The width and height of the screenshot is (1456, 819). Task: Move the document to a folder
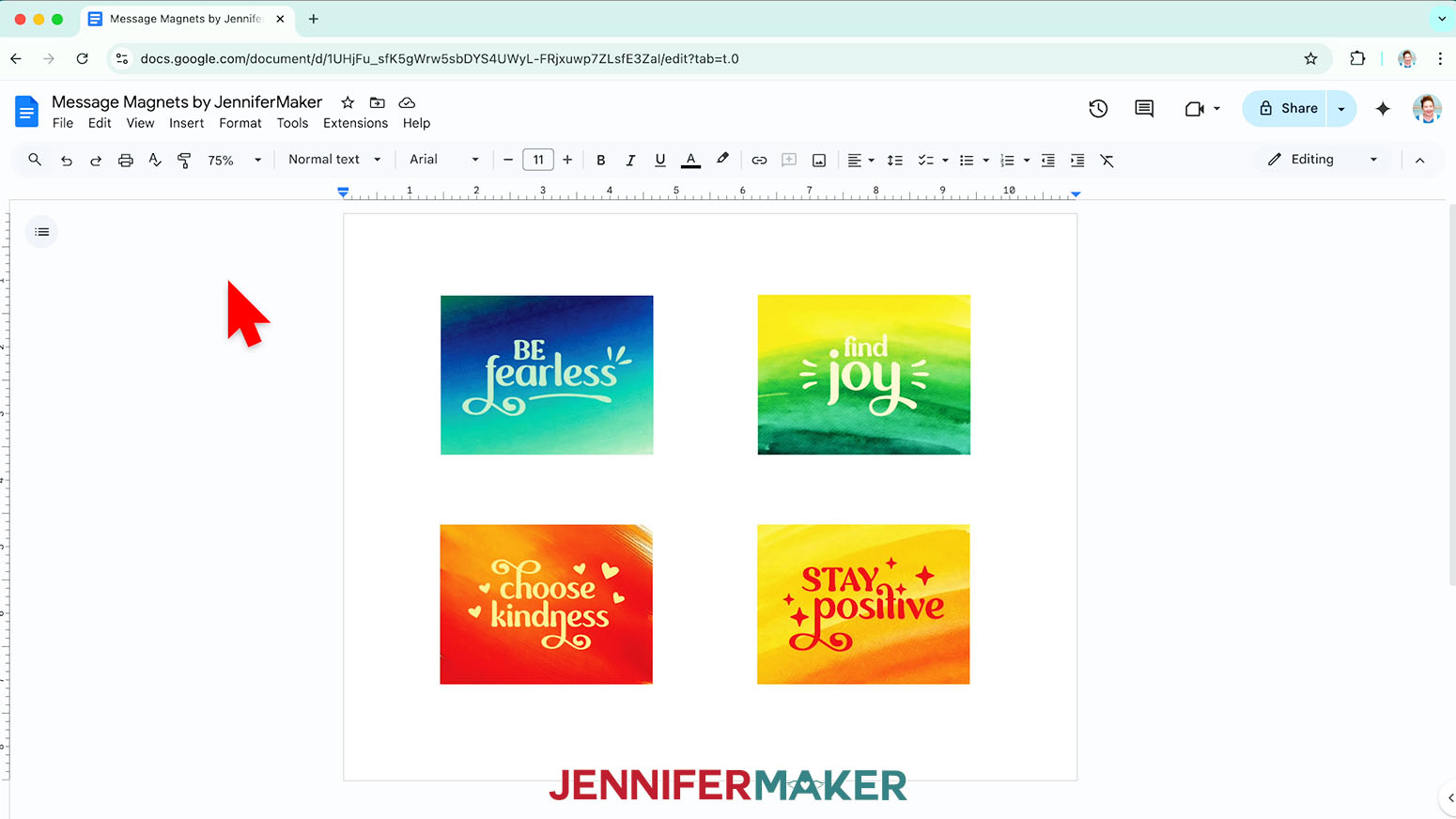coord(377,102)
